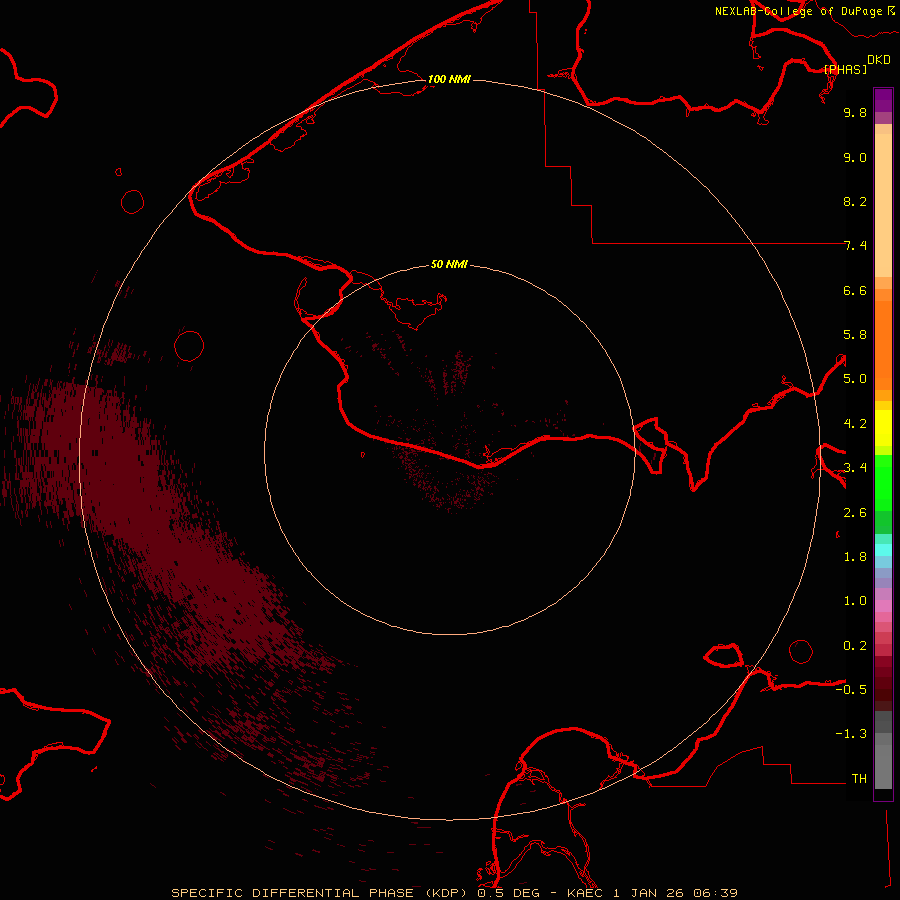Click the -1.3 scale value
Viewport: 900px width, 900px height.
851,734
